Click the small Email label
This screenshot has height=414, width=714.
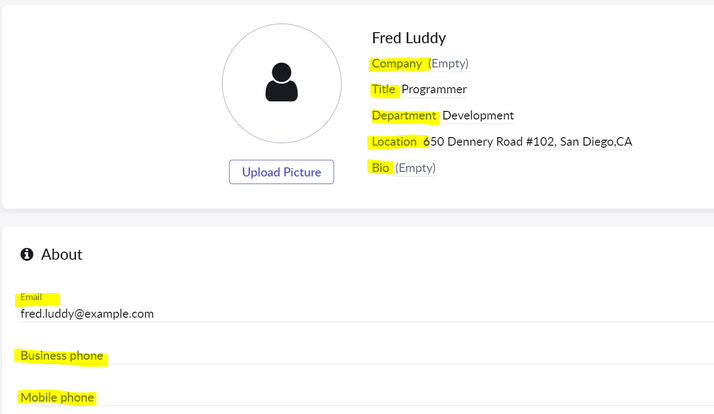click(31, 298)
